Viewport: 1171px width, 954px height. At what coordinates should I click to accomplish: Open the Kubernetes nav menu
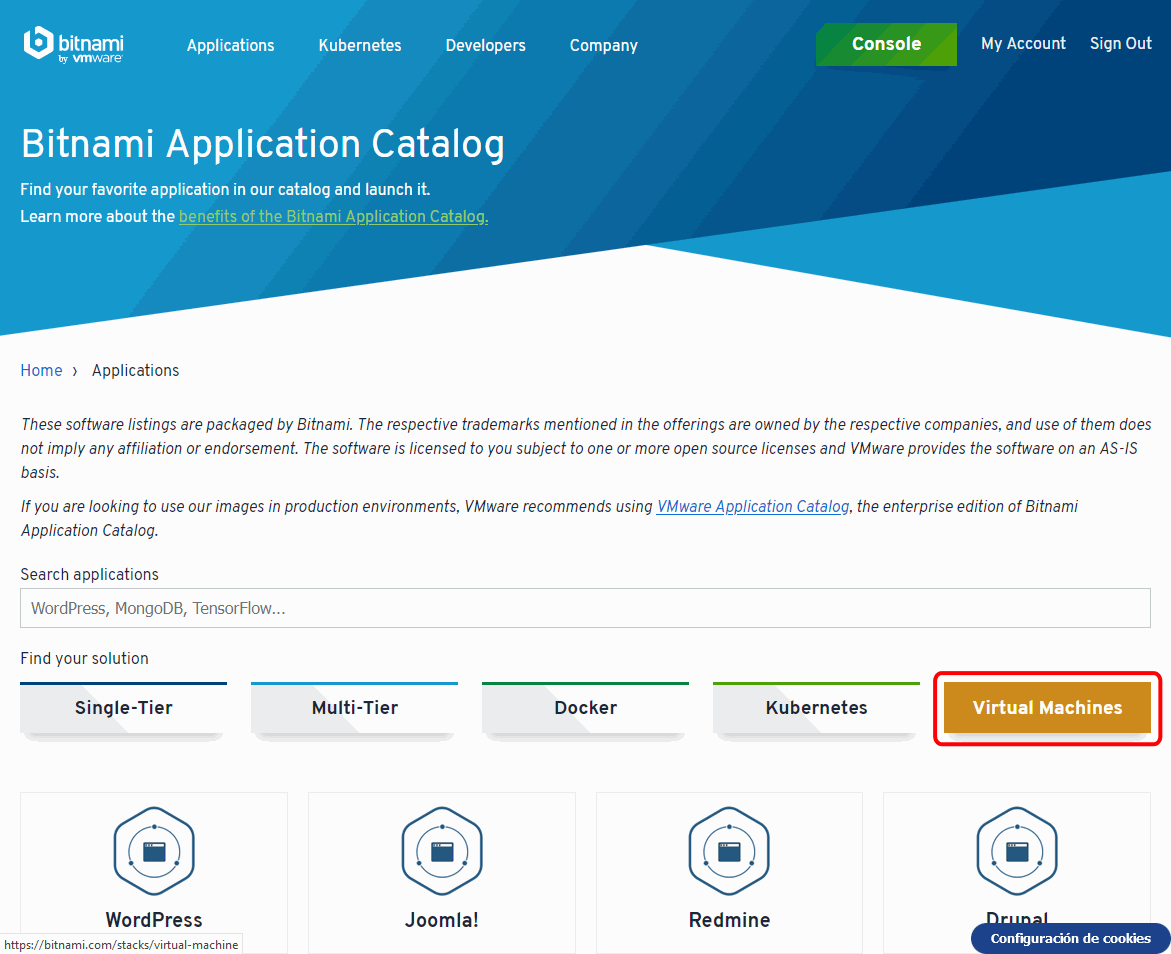(x=360, y=46)
